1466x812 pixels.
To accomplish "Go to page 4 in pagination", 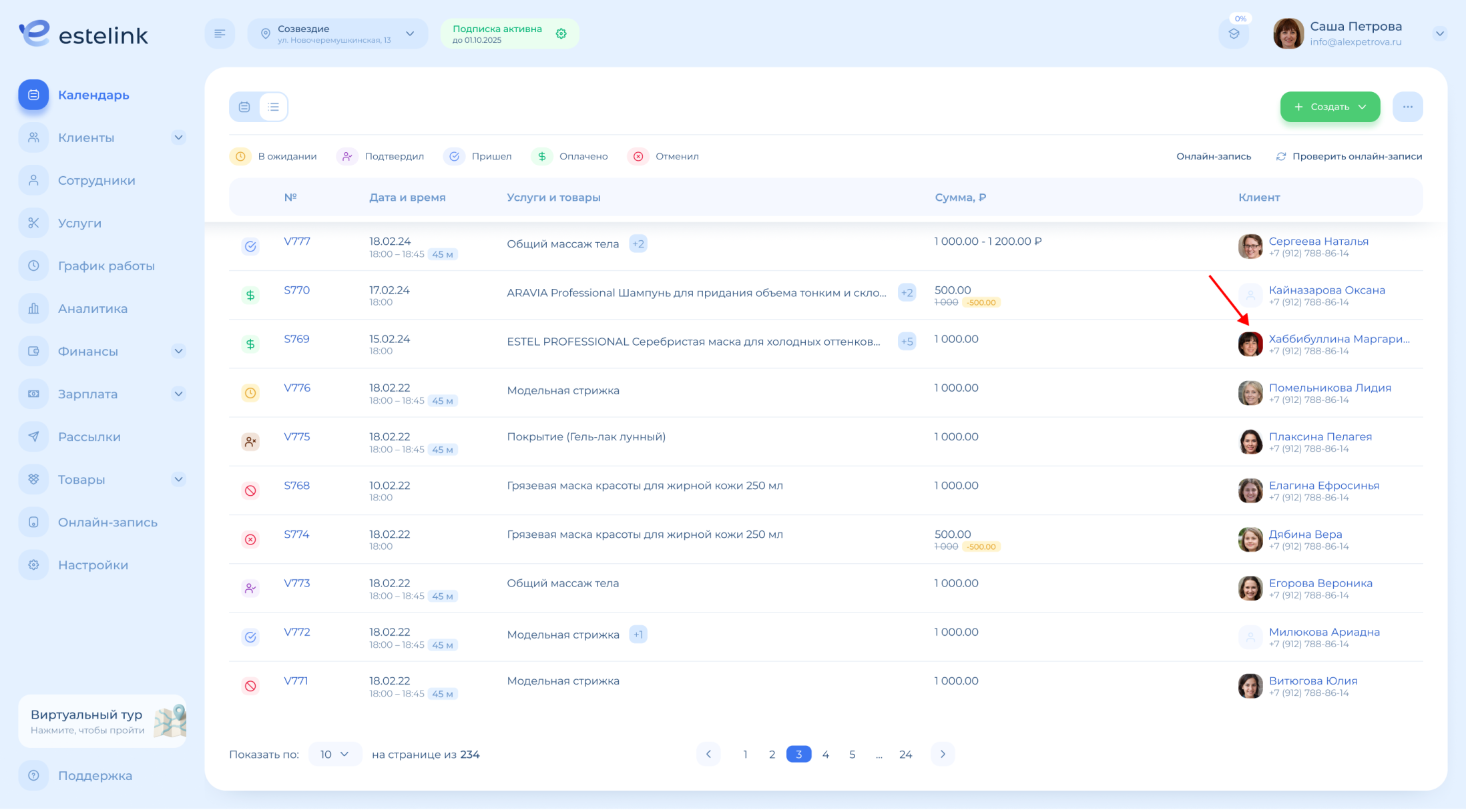I will [x=825, y=754].
